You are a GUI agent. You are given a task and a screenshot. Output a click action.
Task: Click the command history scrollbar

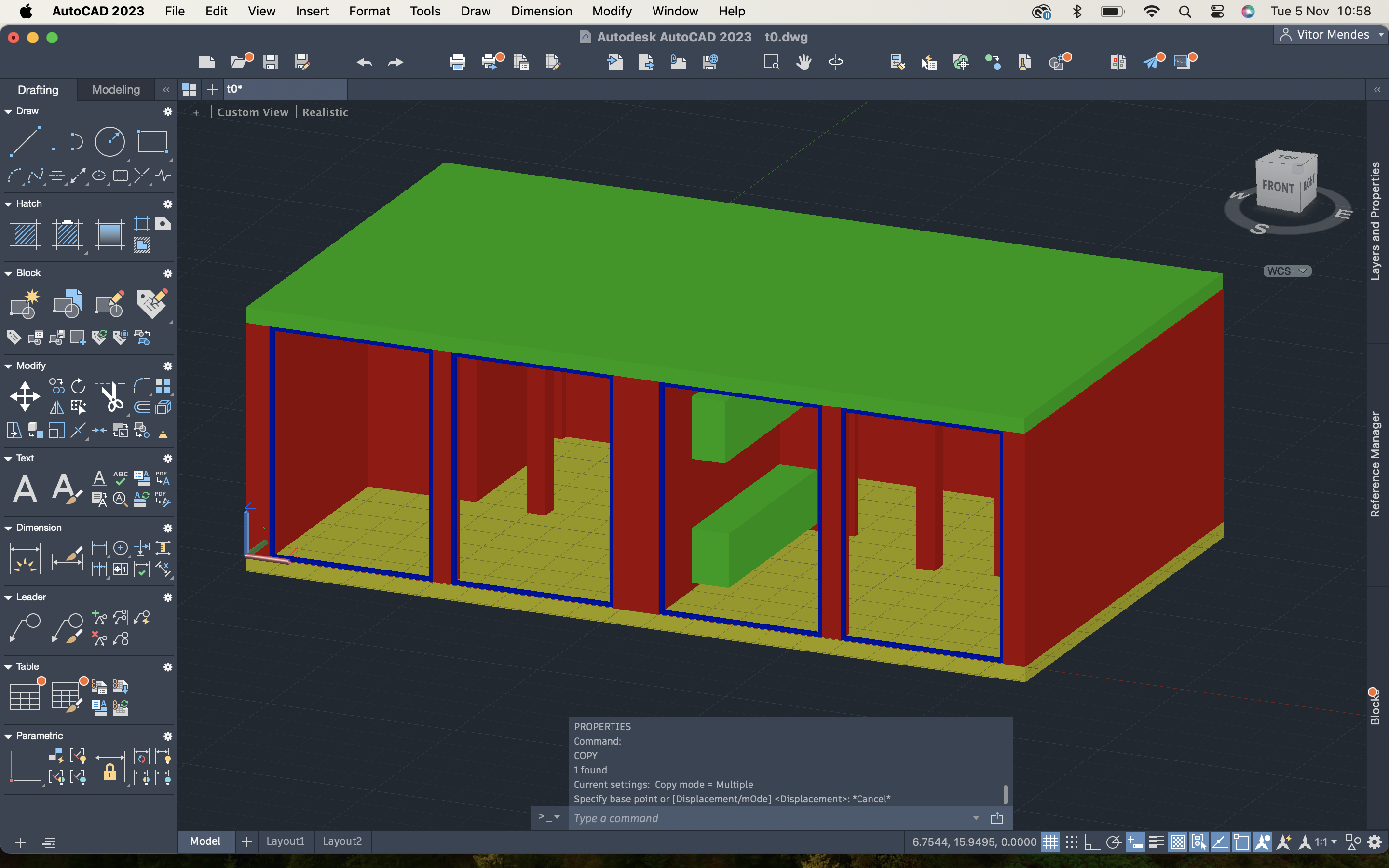coord(1005,795)
